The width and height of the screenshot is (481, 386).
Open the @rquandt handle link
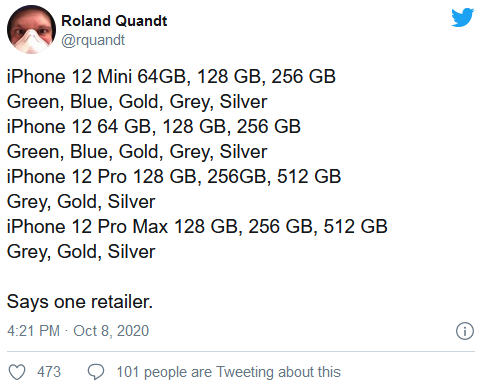click(x=93, y=40)
